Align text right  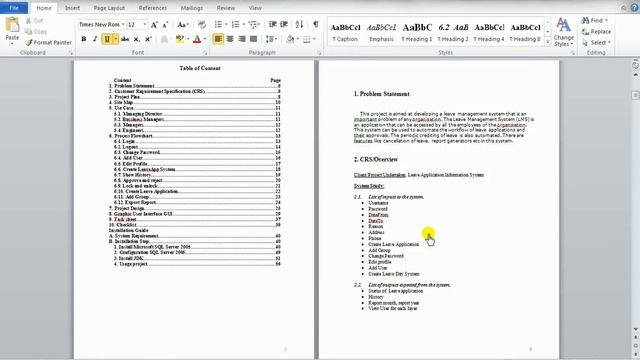tap(242, 39)
